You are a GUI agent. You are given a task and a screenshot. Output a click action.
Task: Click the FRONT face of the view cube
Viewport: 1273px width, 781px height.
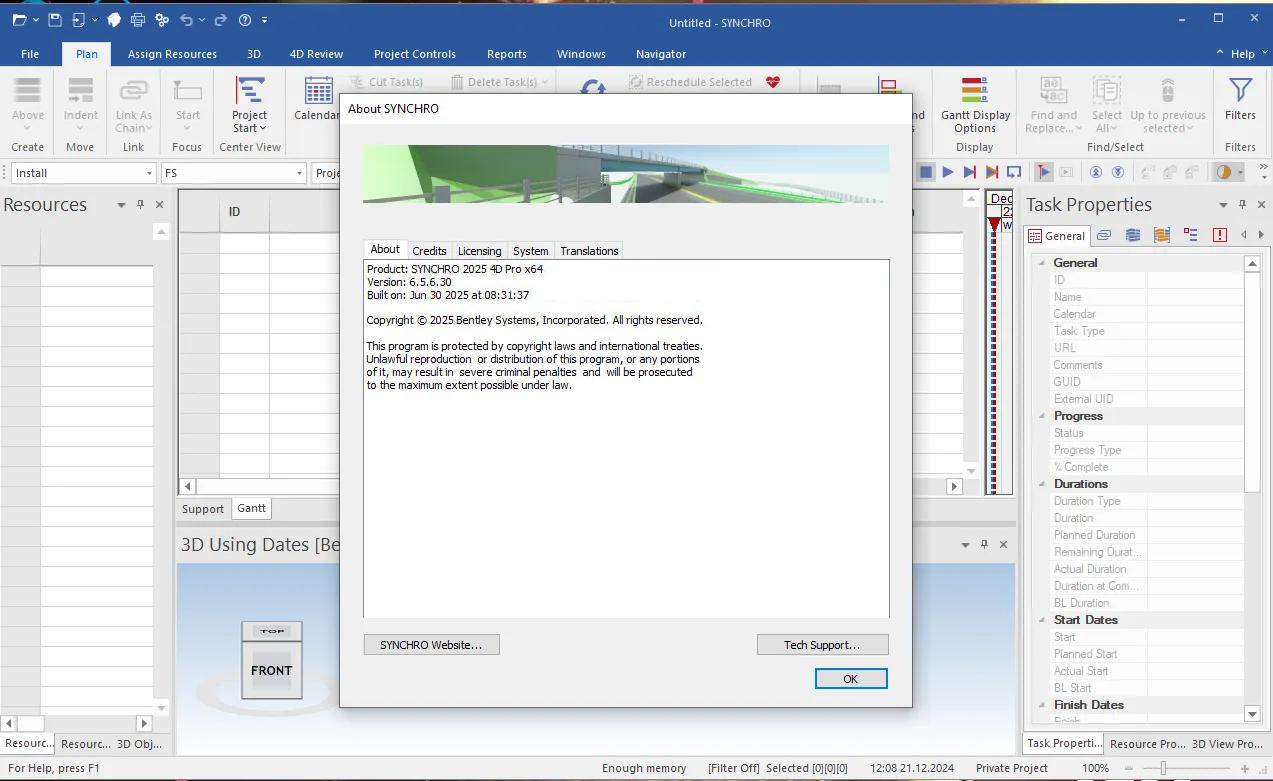(x=271, y=670)
